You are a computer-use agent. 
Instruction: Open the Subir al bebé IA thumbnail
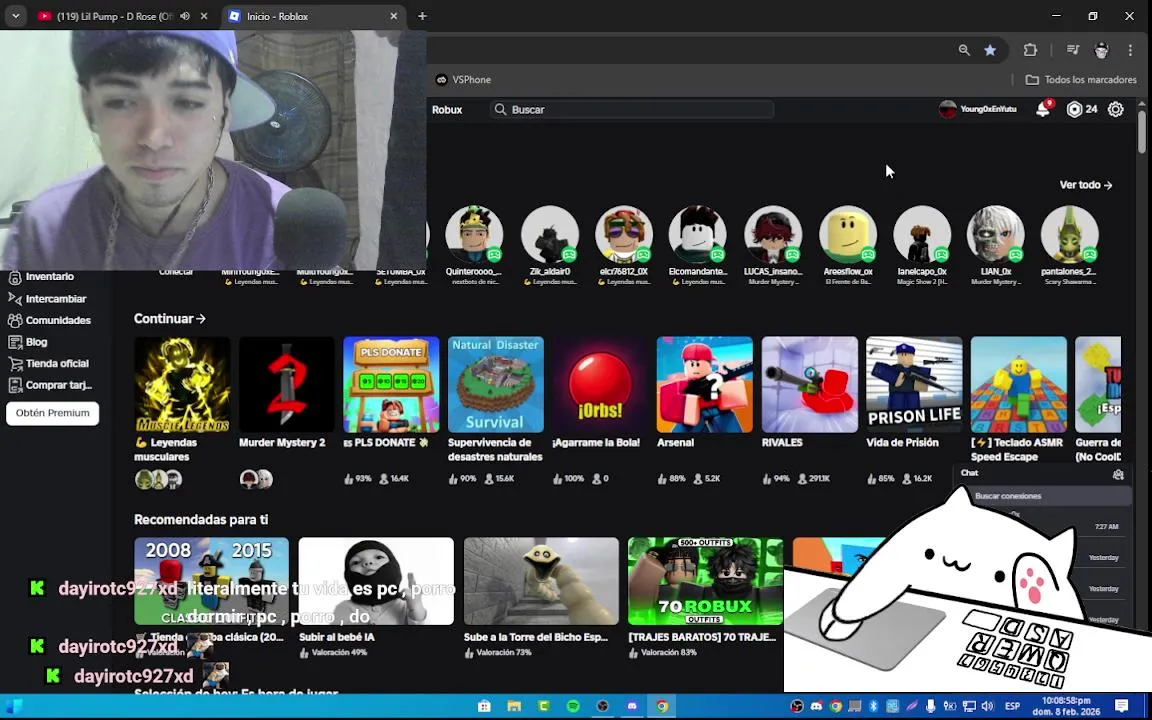coord(376,581)
